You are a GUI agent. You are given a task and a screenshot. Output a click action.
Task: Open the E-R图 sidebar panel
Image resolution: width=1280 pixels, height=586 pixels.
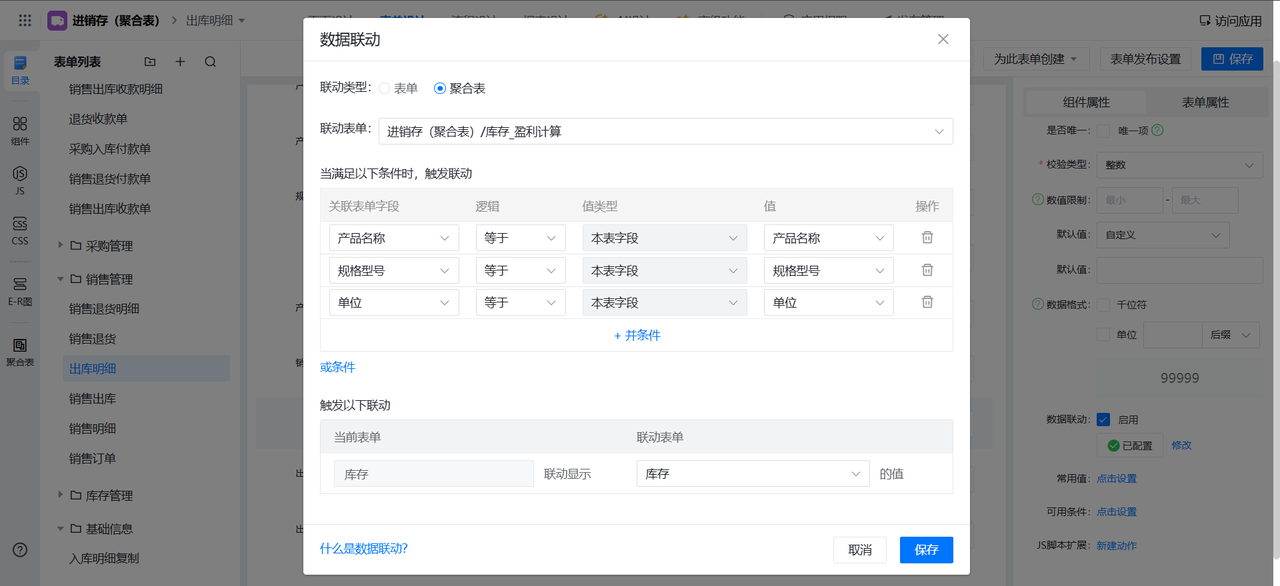click(20, 290)
